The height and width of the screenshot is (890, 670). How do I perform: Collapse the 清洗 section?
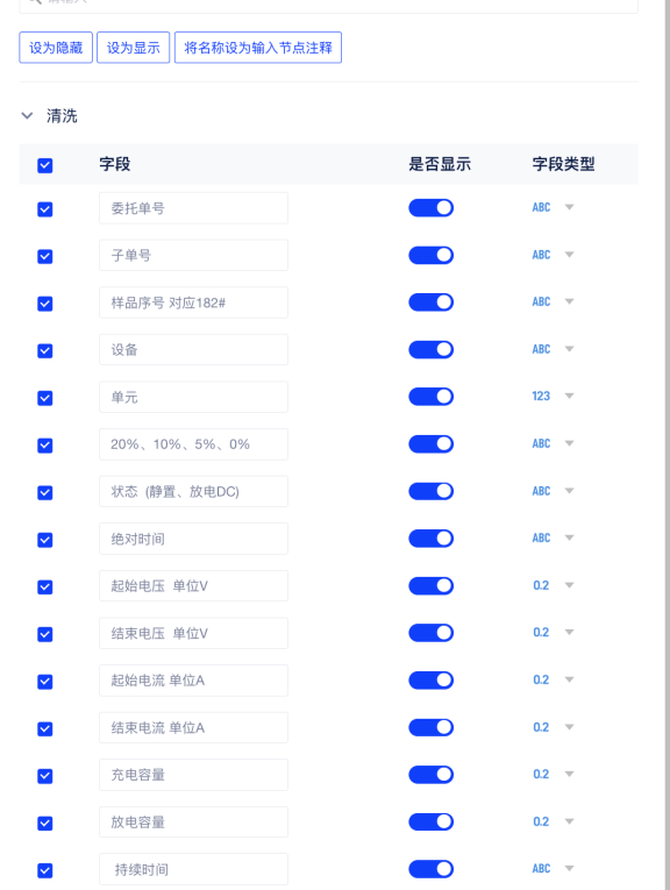click(x=27, y=116)
